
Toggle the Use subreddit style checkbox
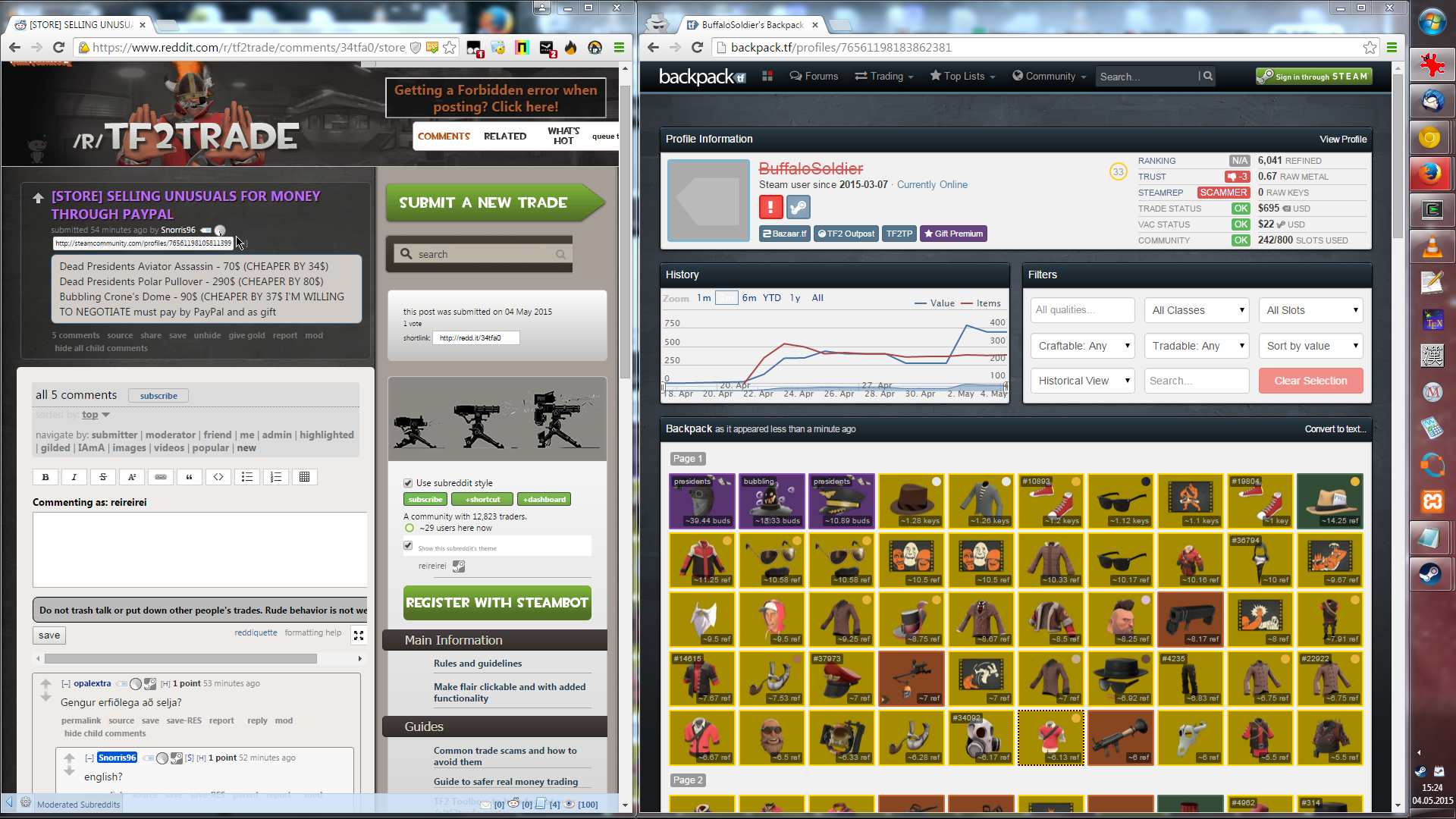click(x=408, y=483)
